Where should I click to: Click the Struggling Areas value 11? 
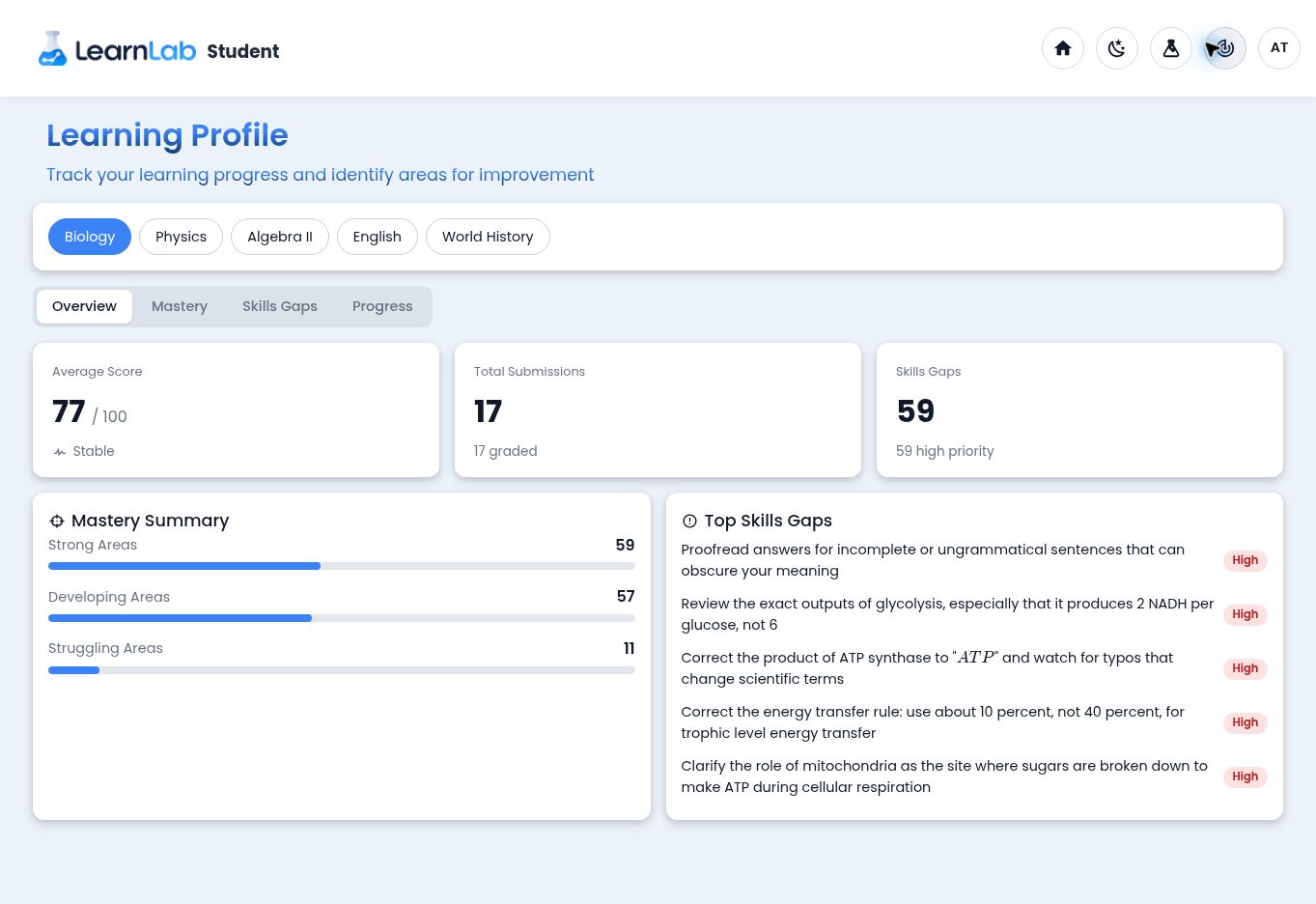pyautogui.click(x=629, y=648)
